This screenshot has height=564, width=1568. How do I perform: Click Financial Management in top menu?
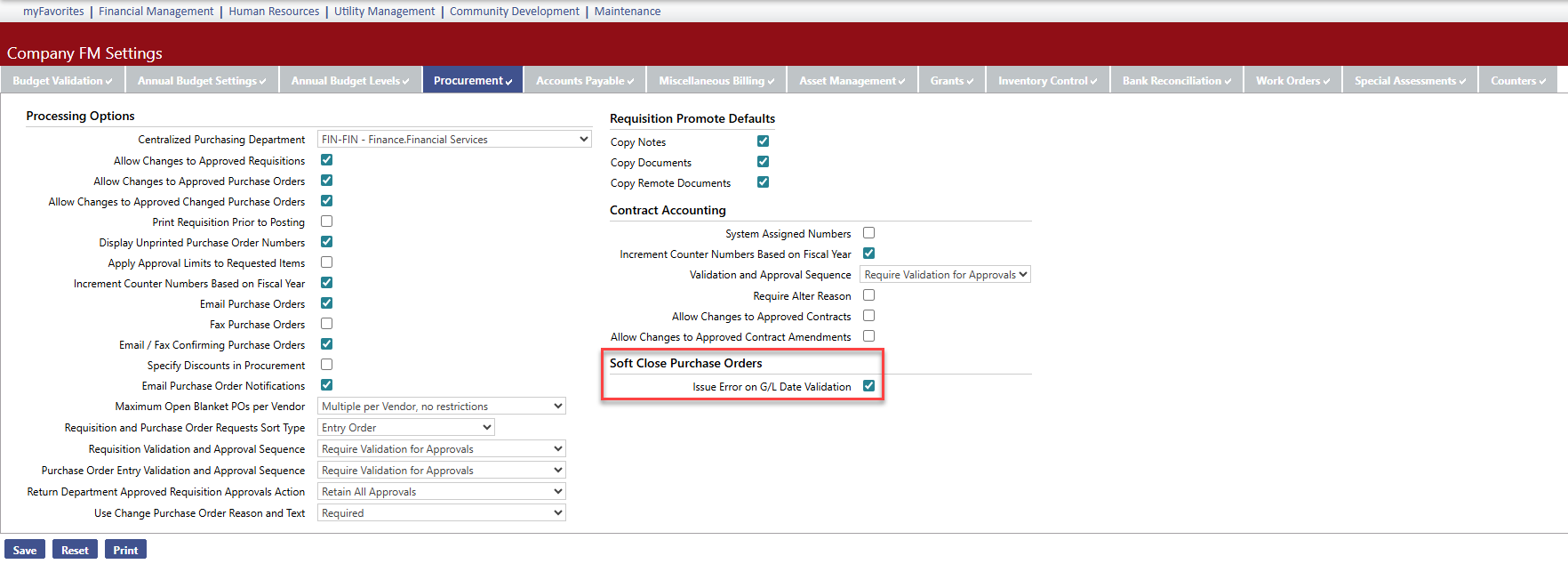(x=156, y=12)
